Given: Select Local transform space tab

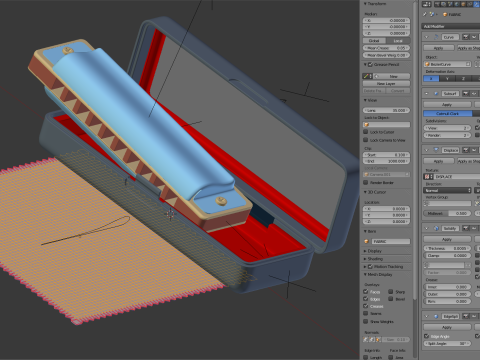Looking at the screenshot, I should pyautogui.click(x=398, y=41).
